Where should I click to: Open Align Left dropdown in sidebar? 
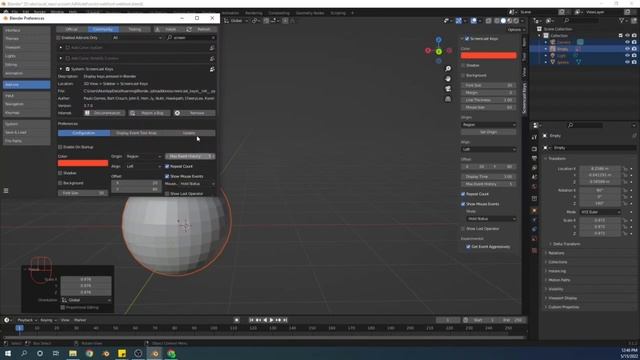[489, 149]
